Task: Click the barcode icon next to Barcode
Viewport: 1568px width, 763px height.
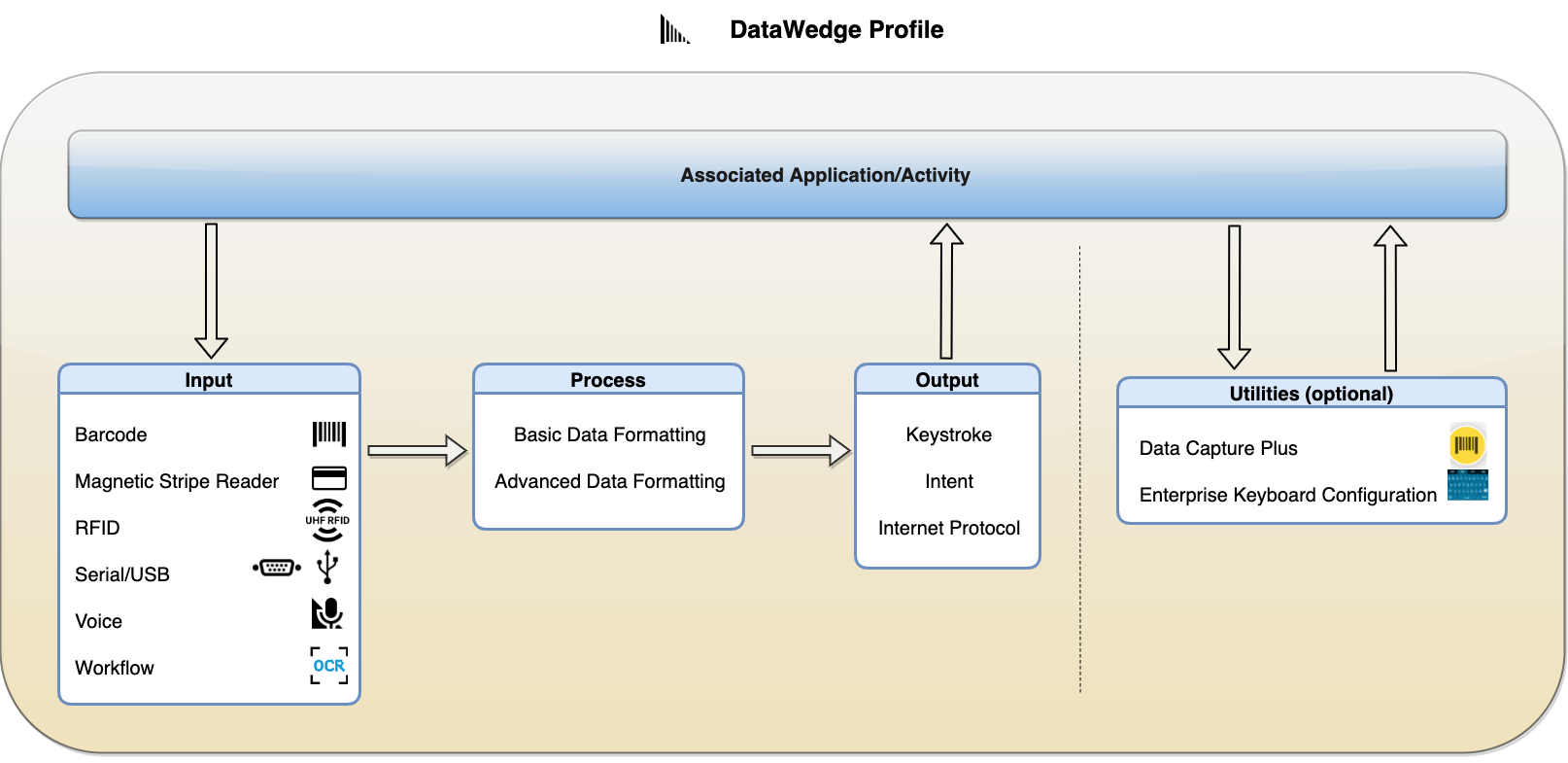Action: pos(329,434)
